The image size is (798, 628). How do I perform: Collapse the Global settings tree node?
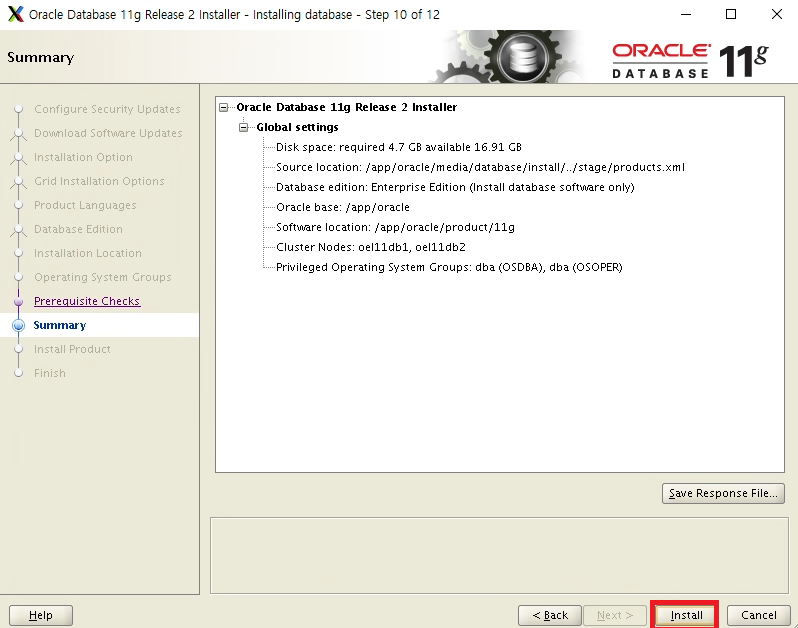[x=244, y=127]
